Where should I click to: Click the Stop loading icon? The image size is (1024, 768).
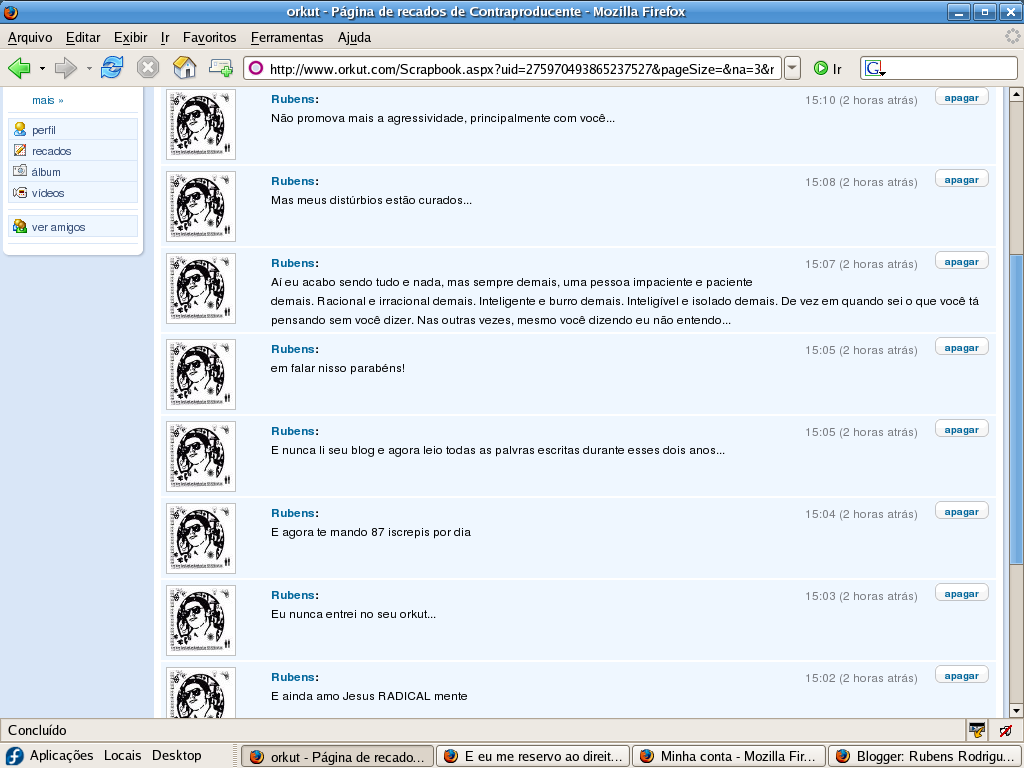point(148,67)
